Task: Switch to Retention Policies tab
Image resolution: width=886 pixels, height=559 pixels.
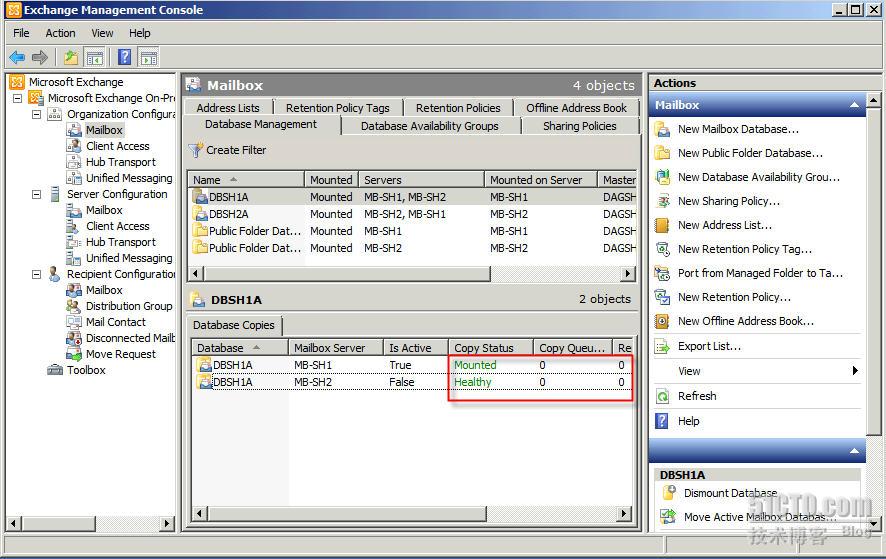Action: 458,108
